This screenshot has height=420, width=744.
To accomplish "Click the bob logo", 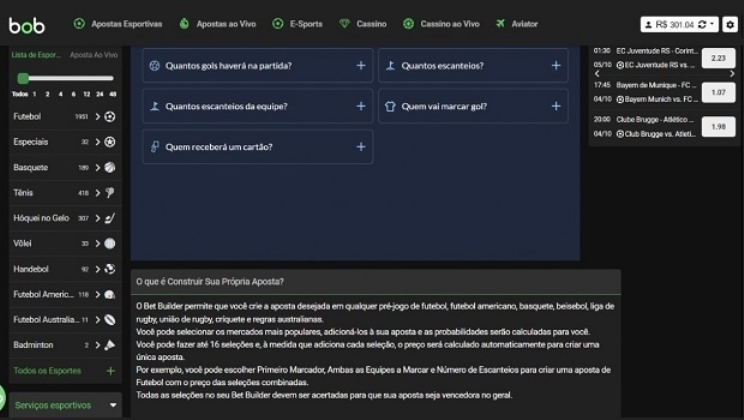I will tap(27, 24).
